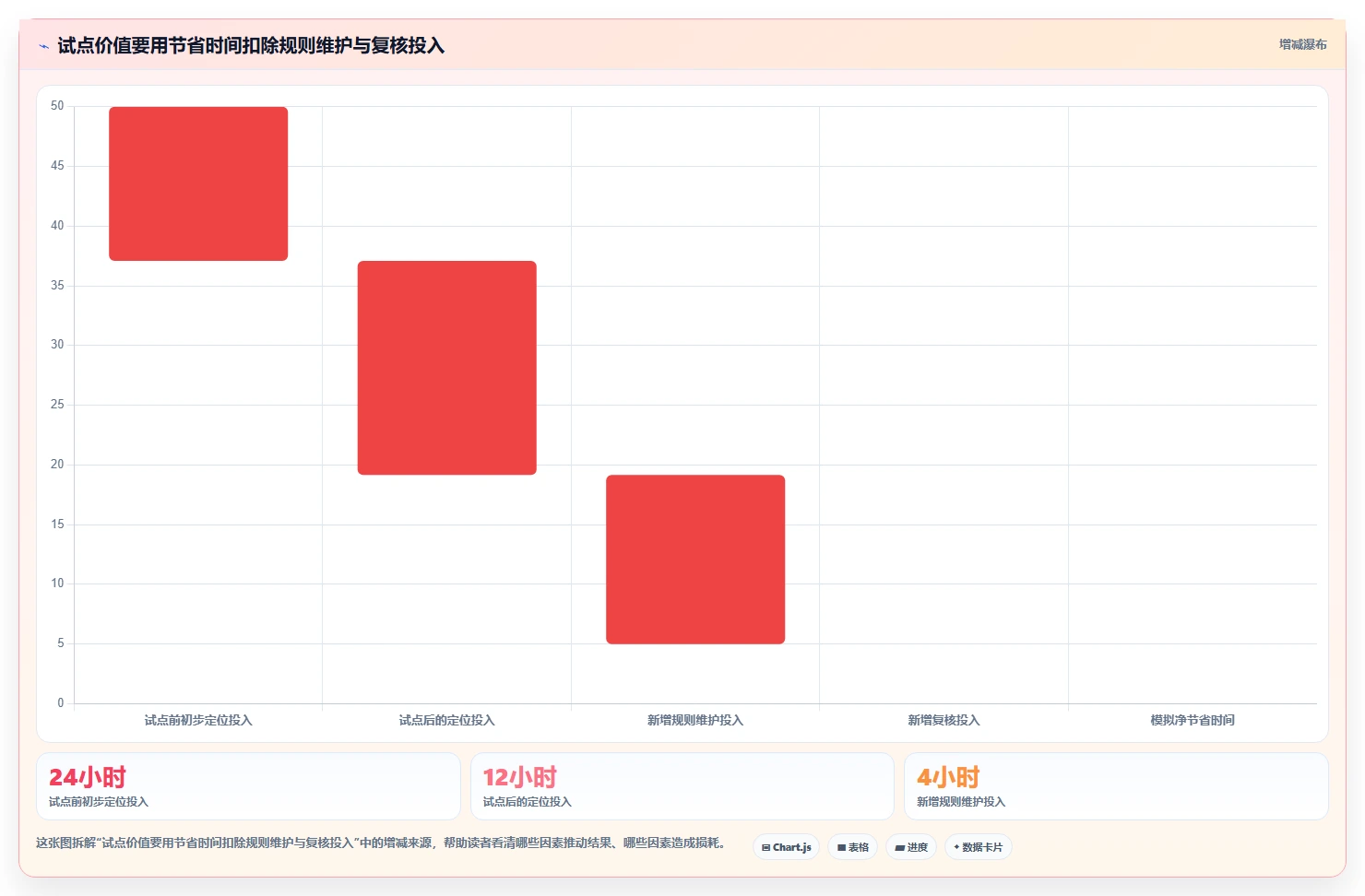Screen dimensions: 1365x896
Task: Click the 新增规则维护投入 axis label
Action: (x=695, y=720)
